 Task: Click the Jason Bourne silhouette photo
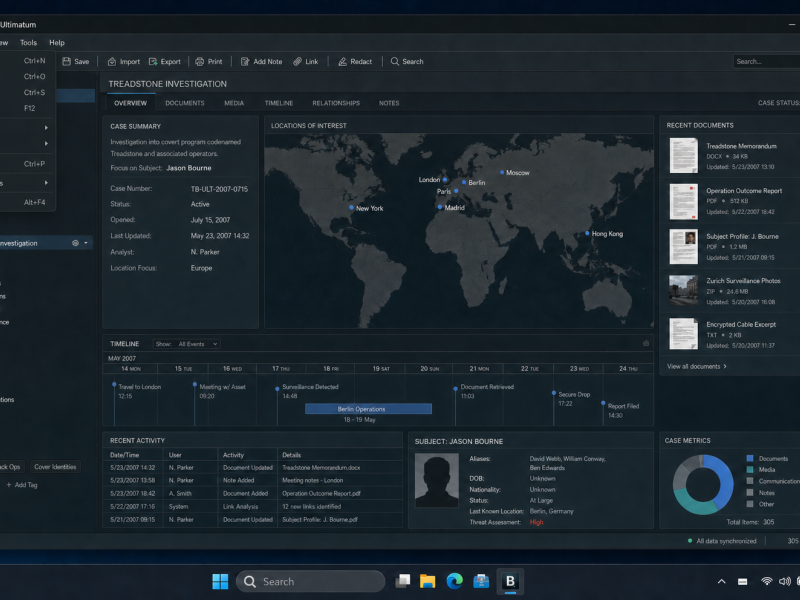point(437,480)
